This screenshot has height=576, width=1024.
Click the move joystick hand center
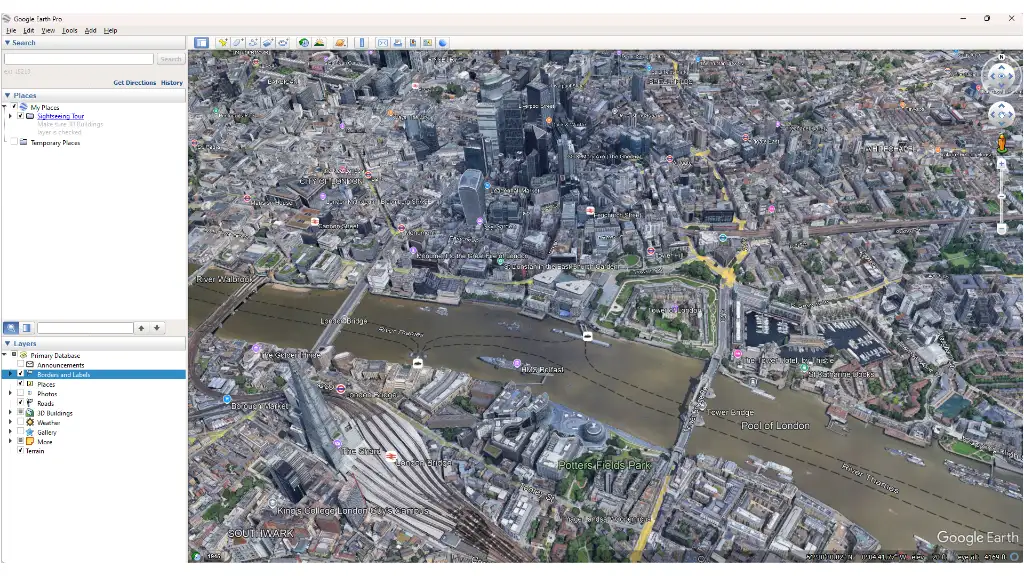(1001, 114)
